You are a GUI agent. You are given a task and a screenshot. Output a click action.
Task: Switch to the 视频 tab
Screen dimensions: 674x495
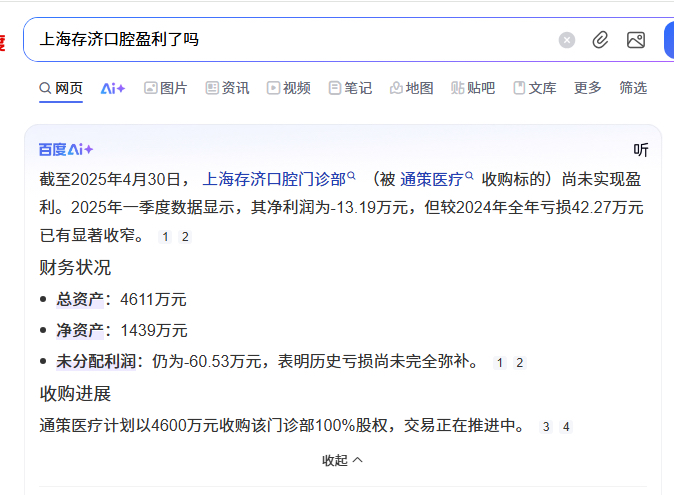pos(288,88)
